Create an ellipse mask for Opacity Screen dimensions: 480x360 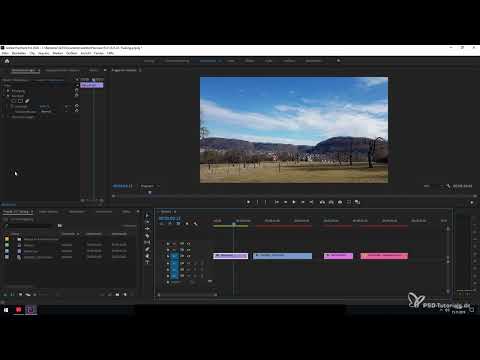[14, 101]
